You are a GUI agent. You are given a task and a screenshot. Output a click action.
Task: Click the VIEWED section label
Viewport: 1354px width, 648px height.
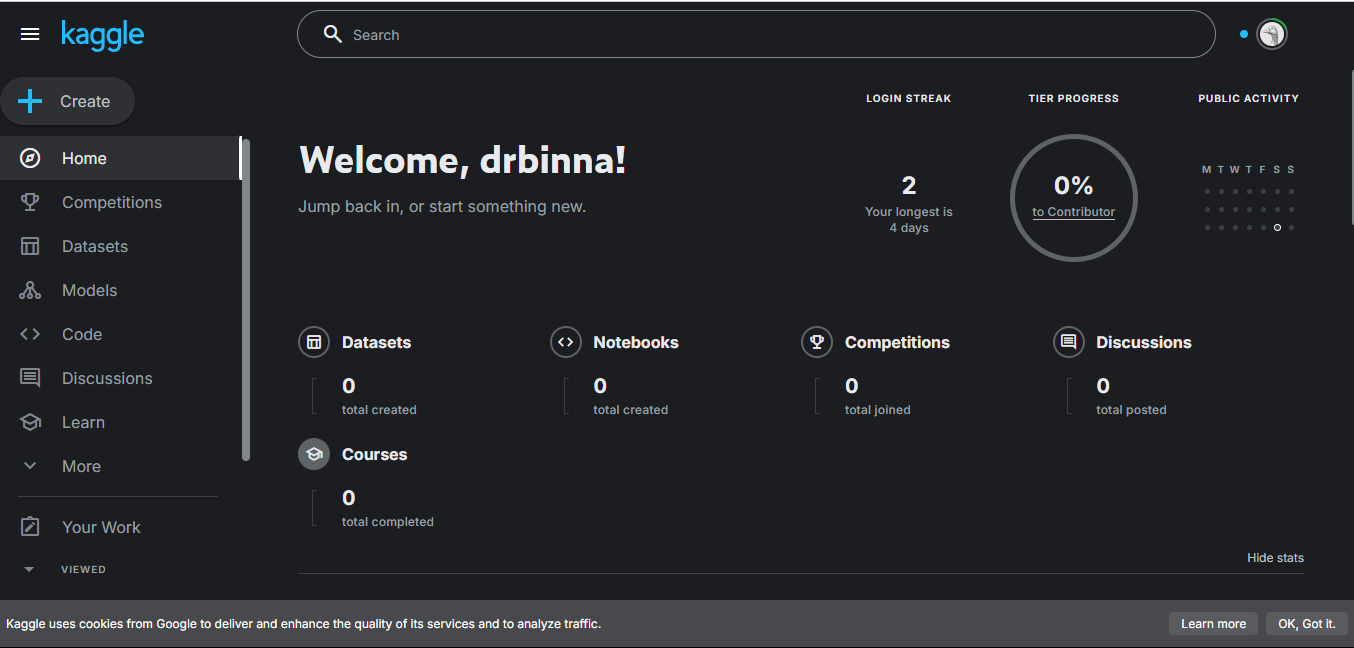coord(83,569)
